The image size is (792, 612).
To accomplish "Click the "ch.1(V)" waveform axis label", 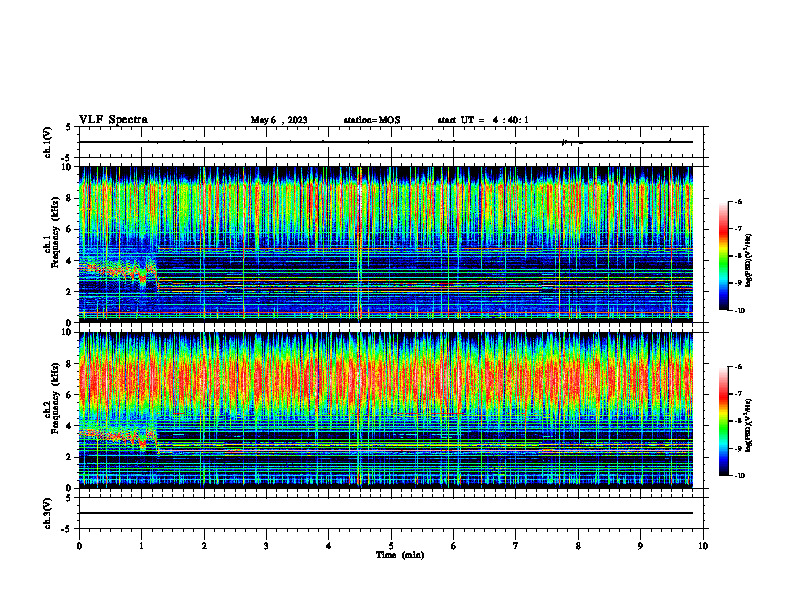I will 48,142.
